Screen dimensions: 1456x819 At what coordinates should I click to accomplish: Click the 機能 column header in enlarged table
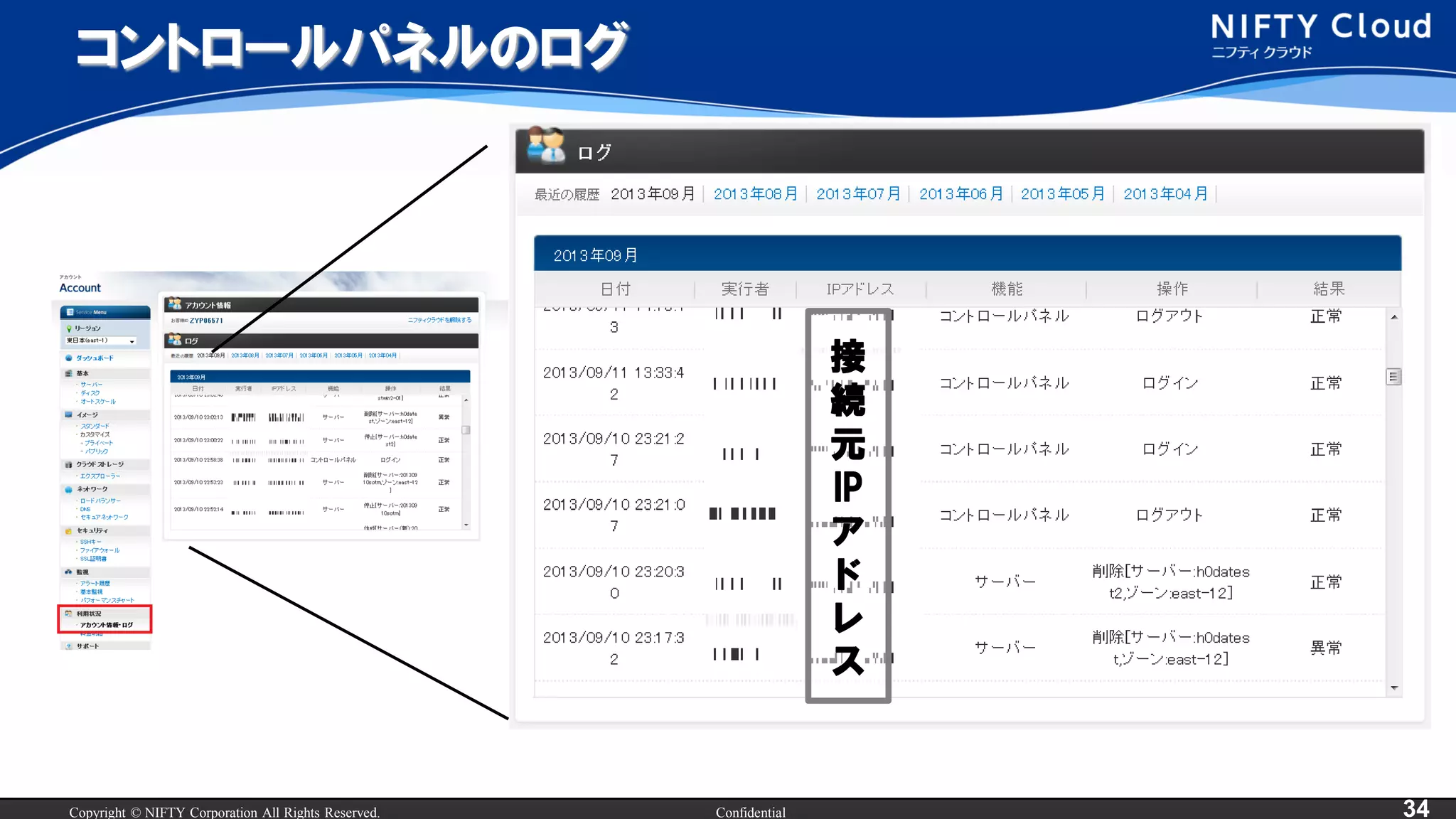pos(1007,289)
